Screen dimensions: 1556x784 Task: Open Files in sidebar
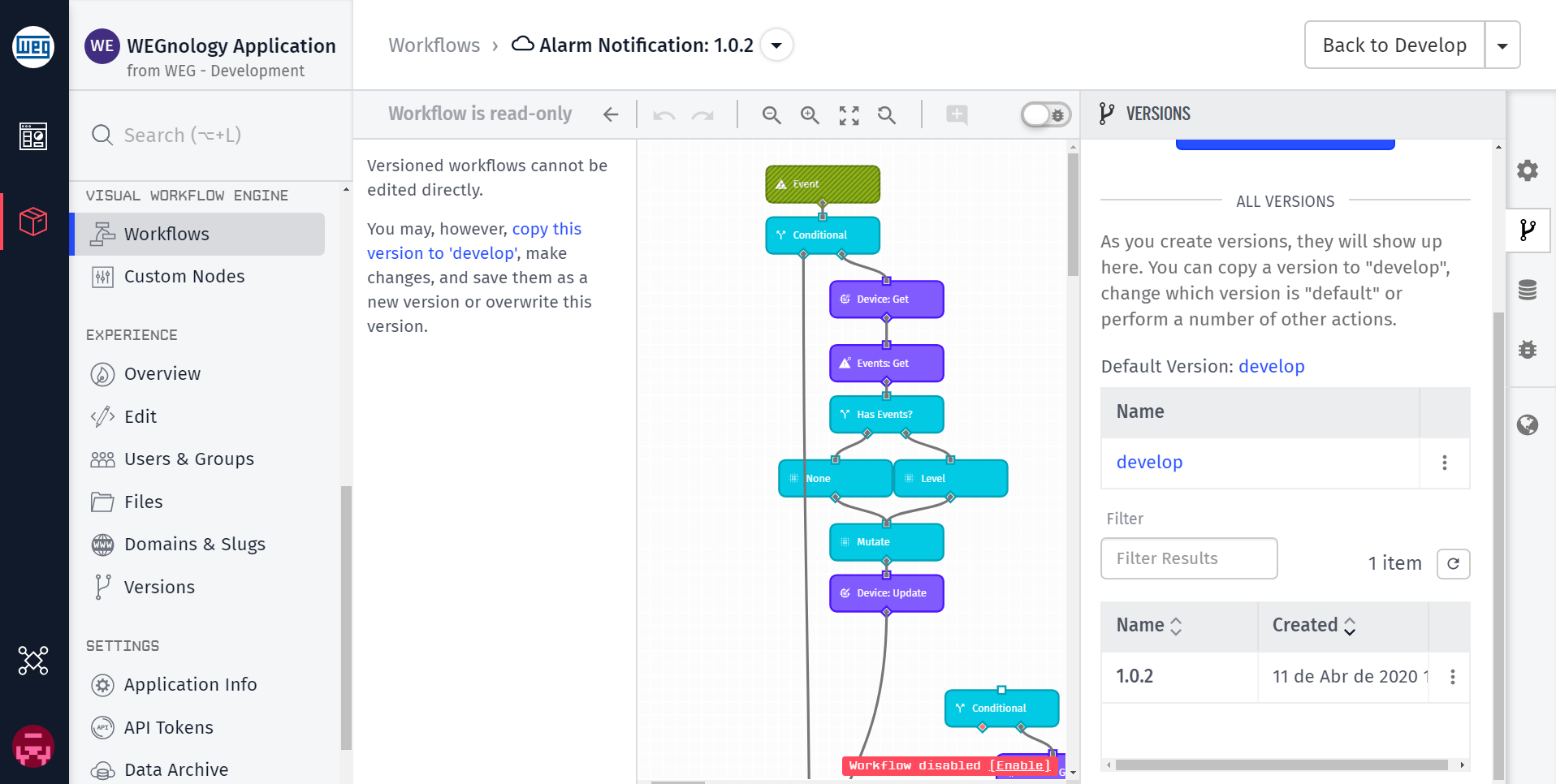(144, 502)
